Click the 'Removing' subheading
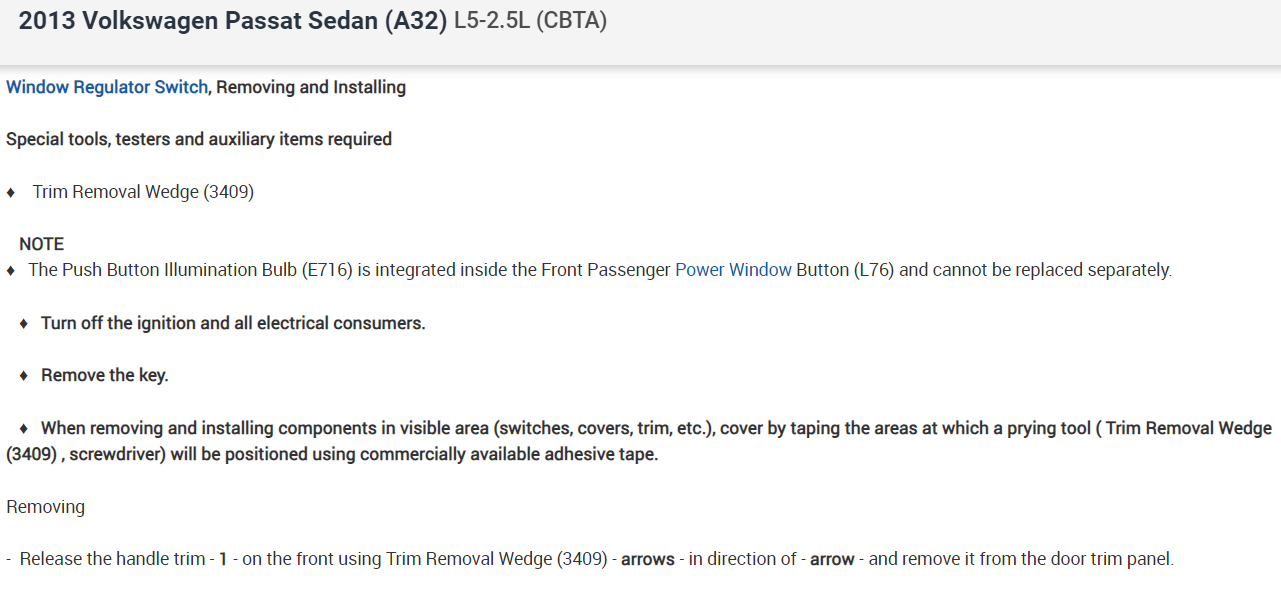1281x609 pixels. tap(45, 506)
